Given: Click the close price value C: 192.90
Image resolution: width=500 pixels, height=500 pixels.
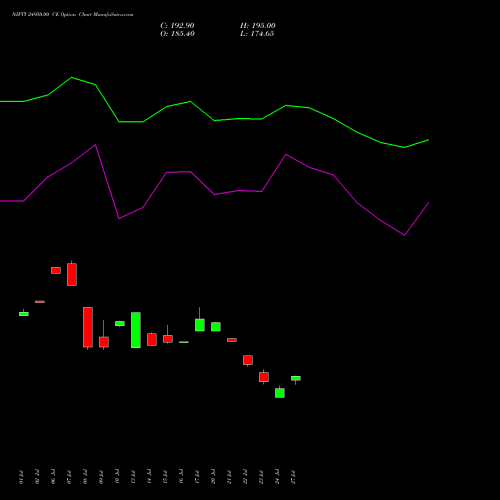Looking at the screenshot, I should click(x=177, y=26).
